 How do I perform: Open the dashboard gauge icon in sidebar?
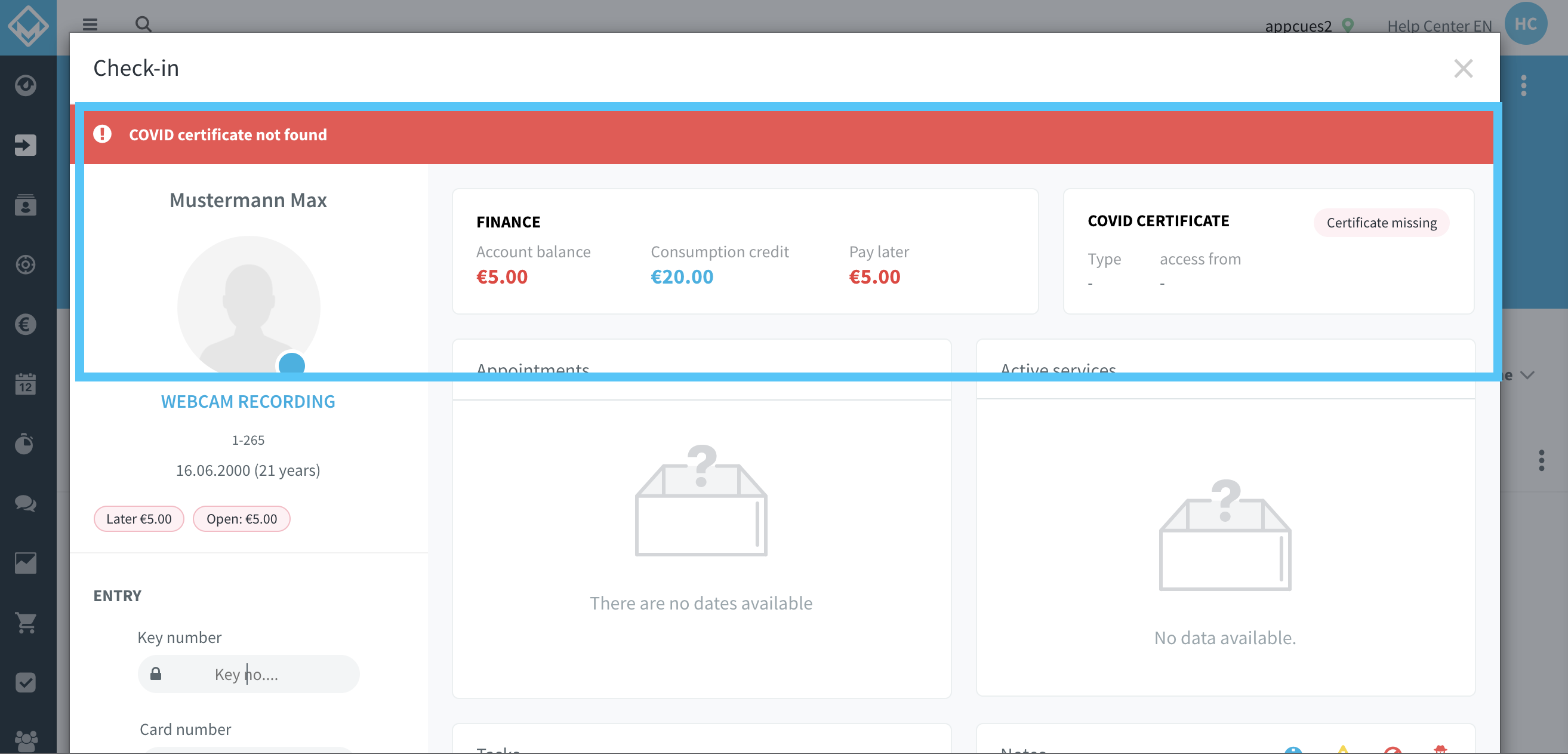pos(26,85)
